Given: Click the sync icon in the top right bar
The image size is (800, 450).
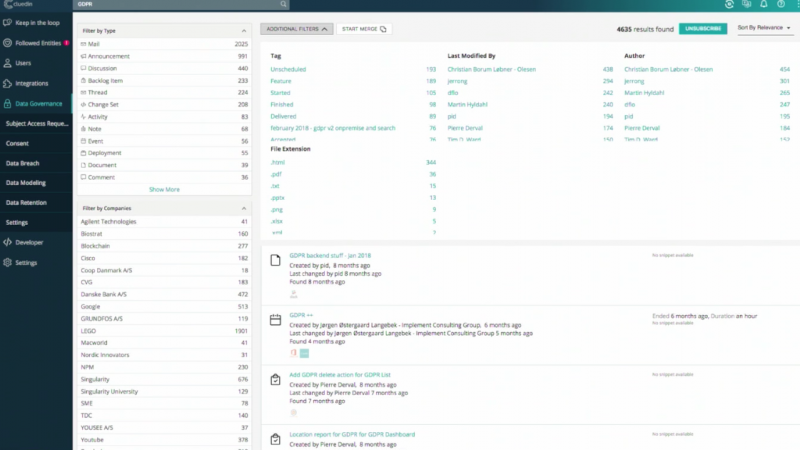Looking at the screenshot, I should coord(729,4).
